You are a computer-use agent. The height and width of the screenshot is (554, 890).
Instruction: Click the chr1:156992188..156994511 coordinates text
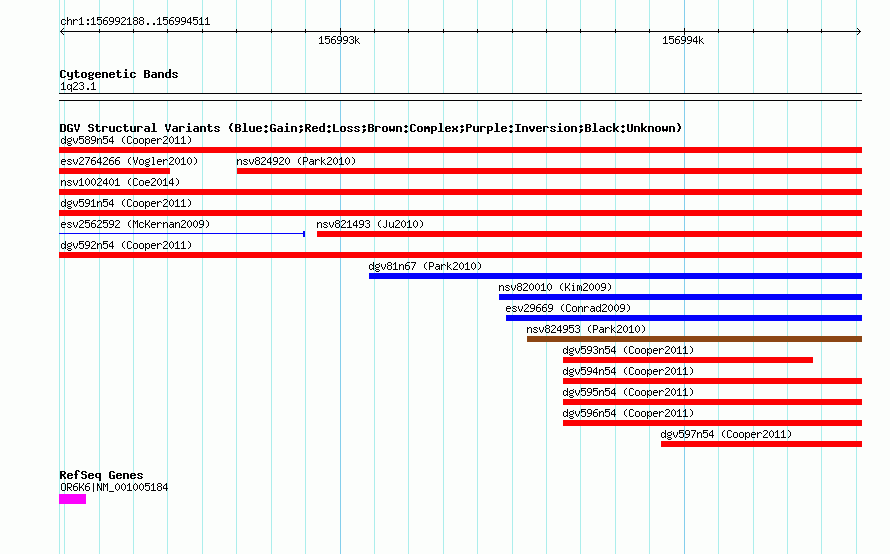135,21
